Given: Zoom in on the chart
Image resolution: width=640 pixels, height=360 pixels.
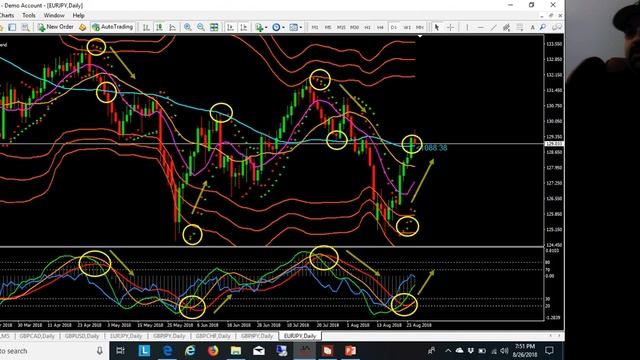Looking at the screenshot, I should [x=187, y=27].
